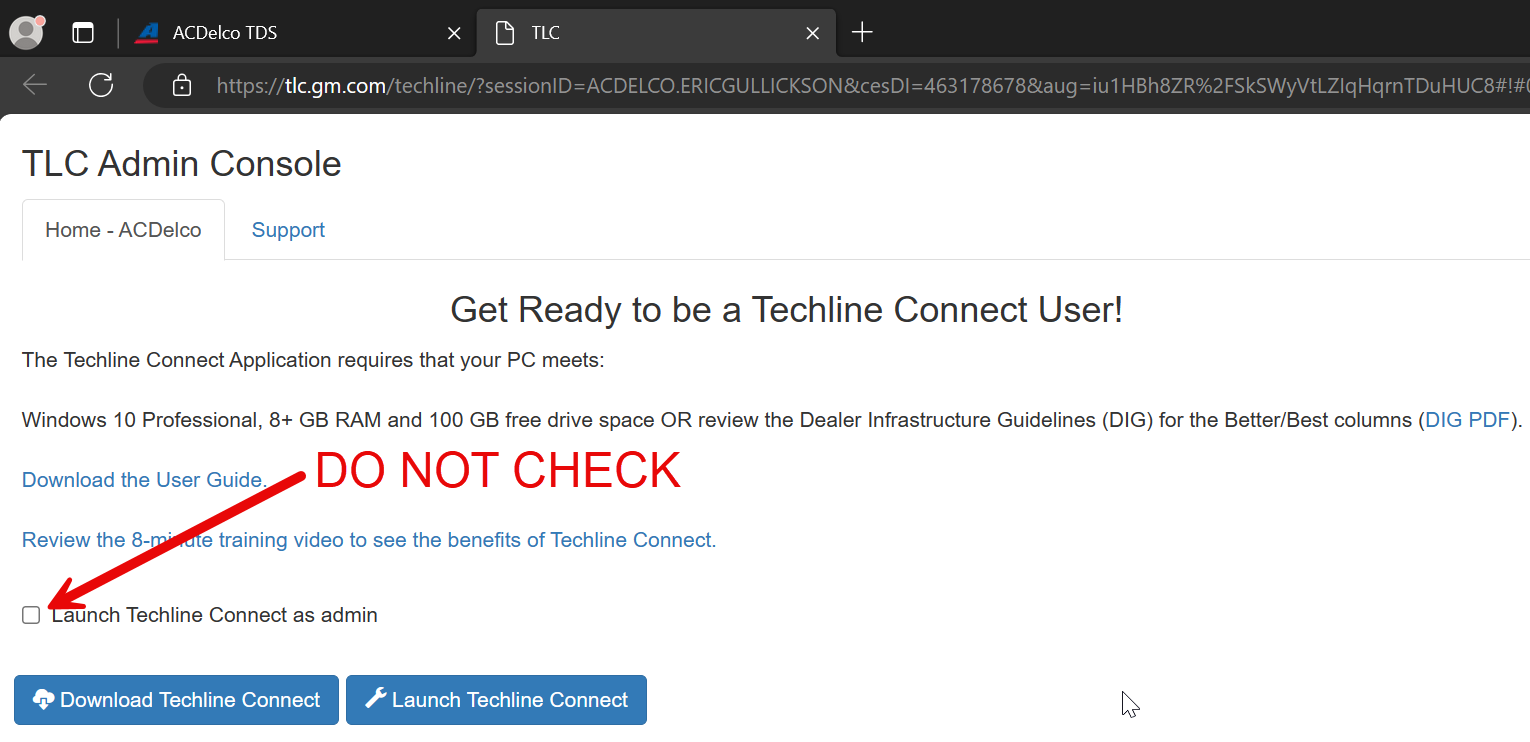Click Launch Techline Connect button

click(x=496, y=700)
